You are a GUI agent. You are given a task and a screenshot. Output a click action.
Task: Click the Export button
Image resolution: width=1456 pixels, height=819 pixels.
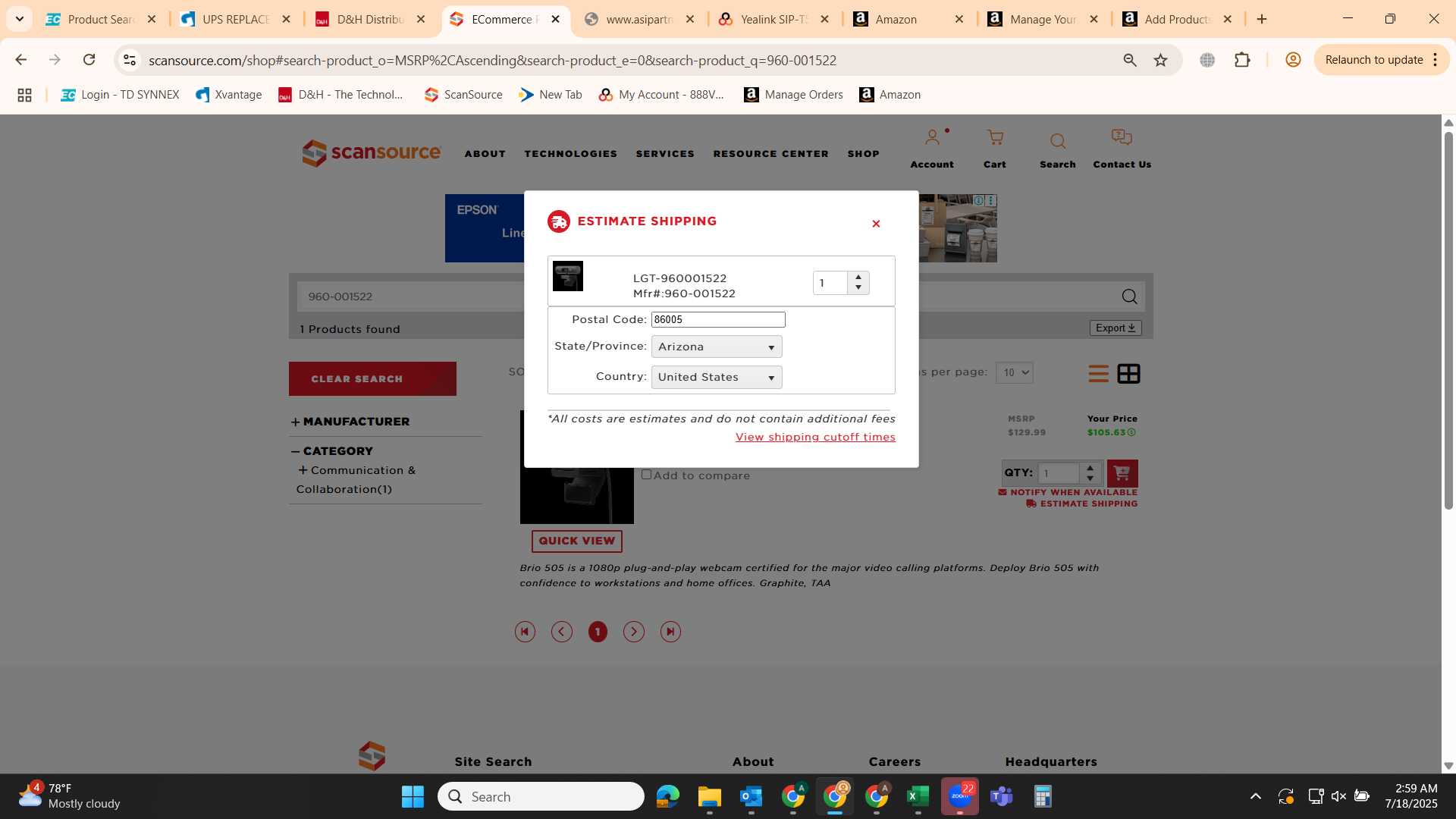pos(1116,328)
